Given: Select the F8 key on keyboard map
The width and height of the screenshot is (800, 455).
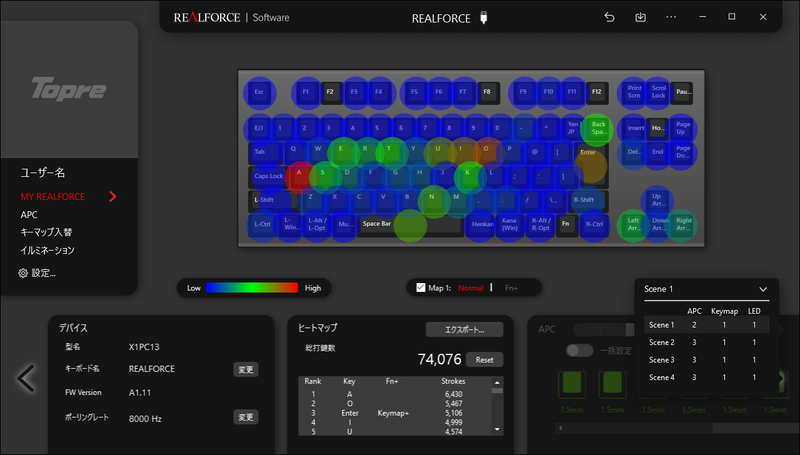Looking at the screenshot, I should click(x=487, y=92).
